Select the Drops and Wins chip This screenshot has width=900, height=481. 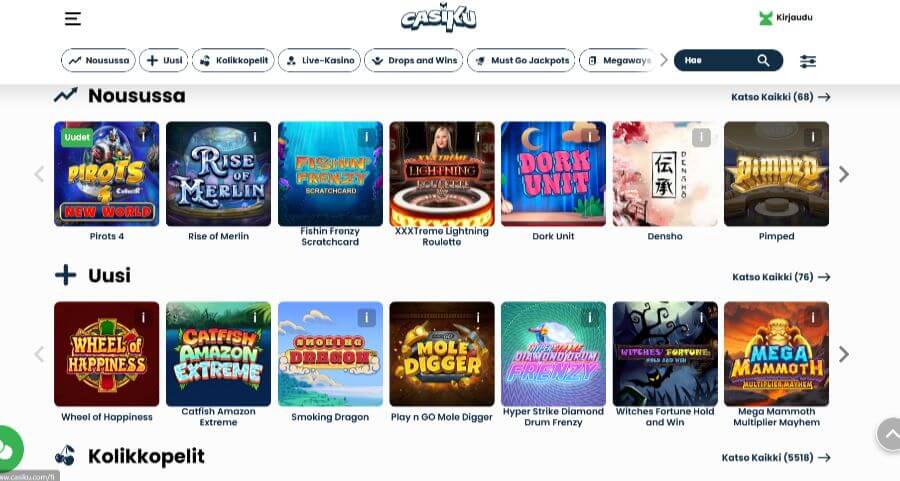point(414,60)
